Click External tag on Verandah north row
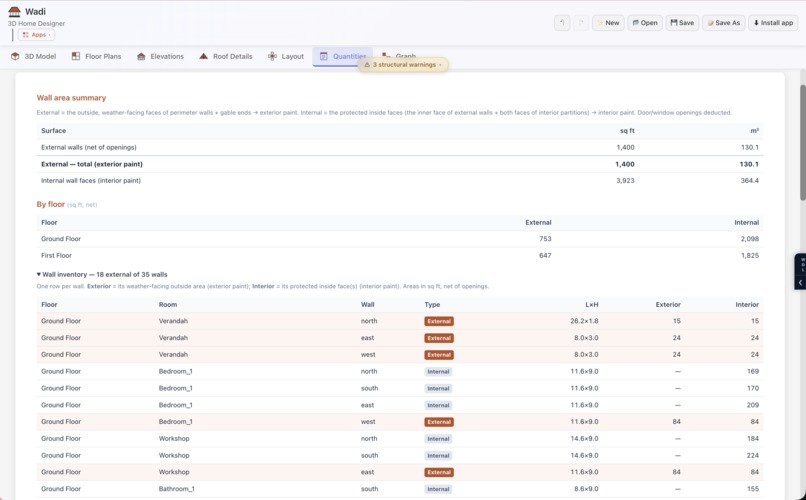 point(439,321)
